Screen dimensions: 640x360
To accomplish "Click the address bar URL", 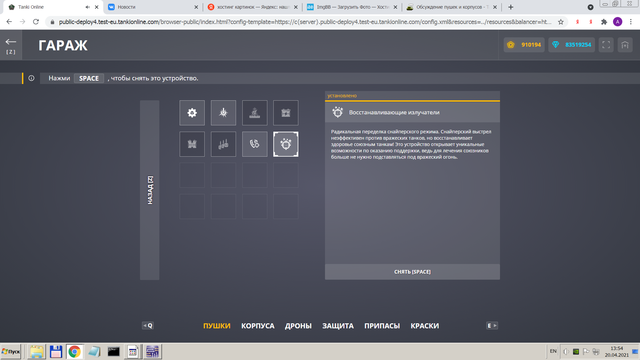I will [x=304, y=22].
